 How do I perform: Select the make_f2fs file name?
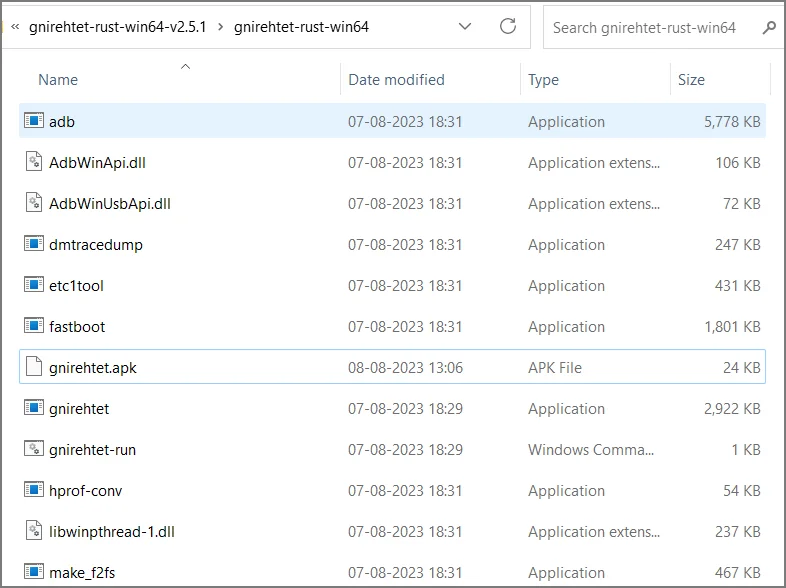pyautogui.click(x=82, y=572)
